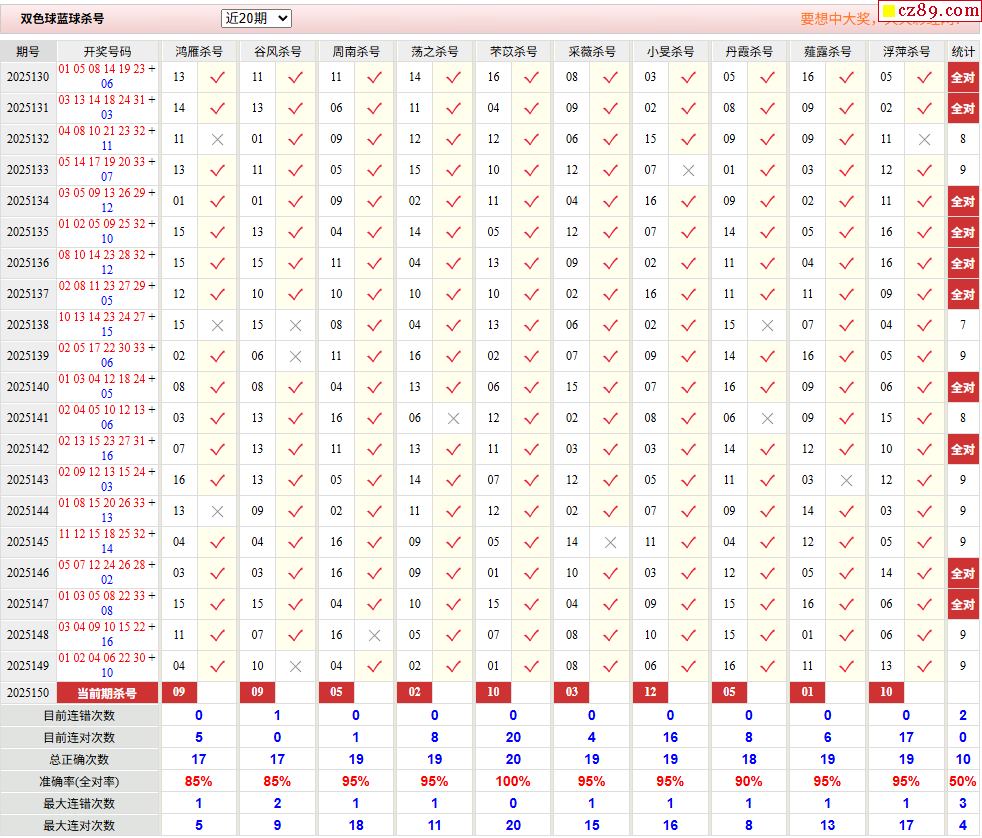982x838 pixels.
Task: Click the 全对 badge for period 2025130
Action: pyautogui.click(x=963, y=77)
